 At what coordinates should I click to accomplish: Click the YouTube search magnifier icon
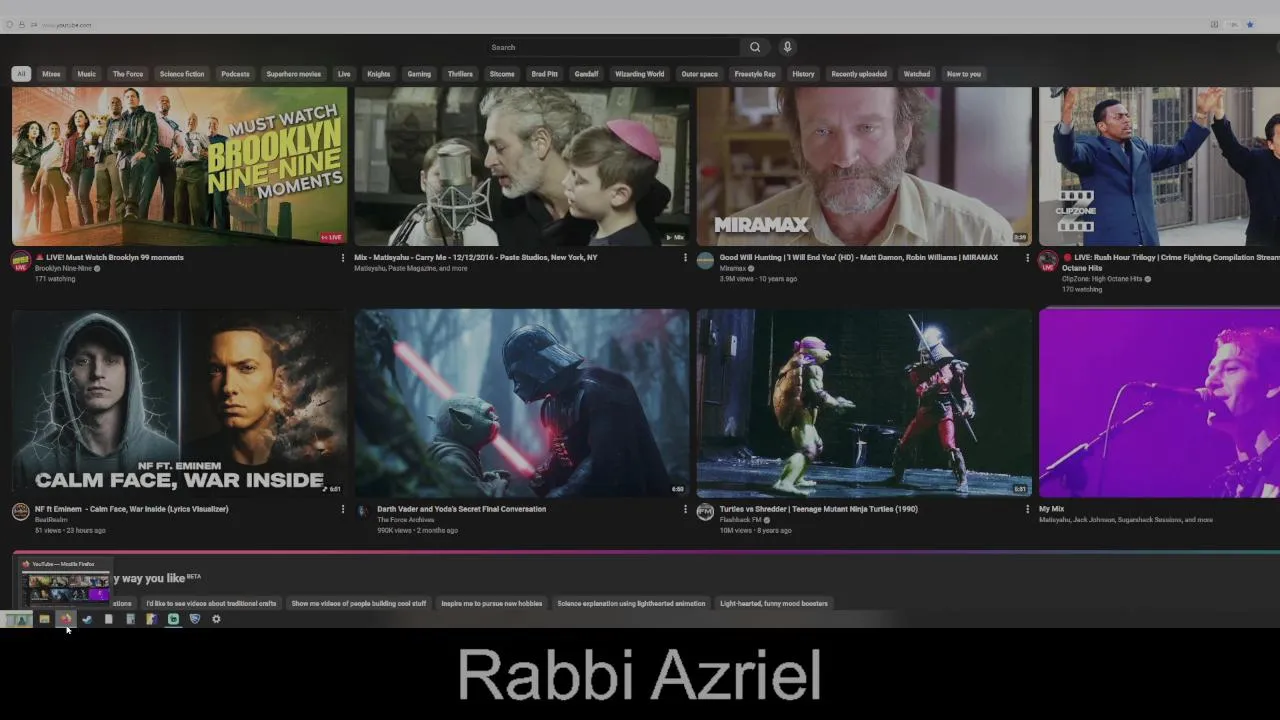pos(755,47)
